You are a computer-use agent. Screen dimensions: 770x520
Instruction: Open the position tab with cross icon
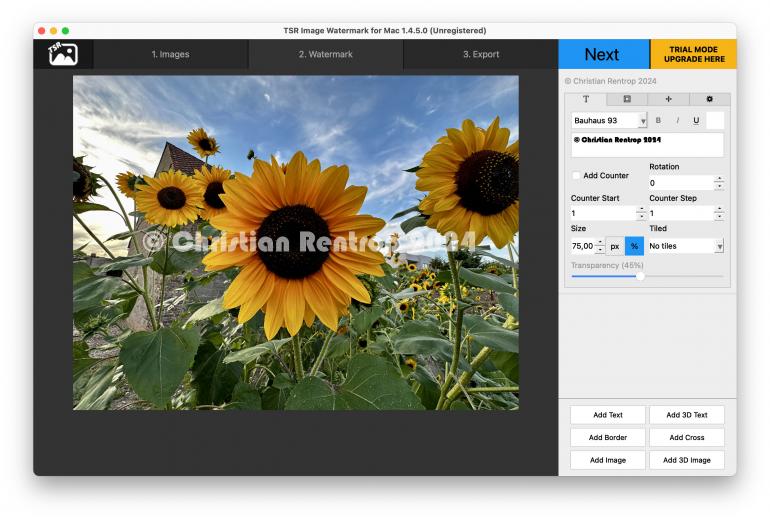[668, 99]
